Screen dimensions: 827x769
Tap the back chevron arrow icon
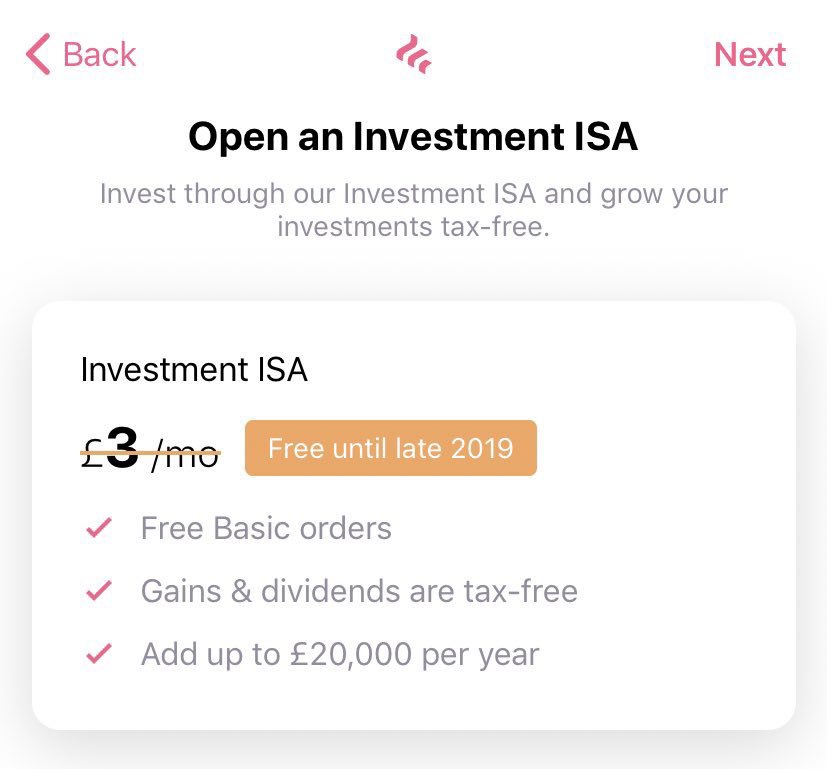coord(38,54)
